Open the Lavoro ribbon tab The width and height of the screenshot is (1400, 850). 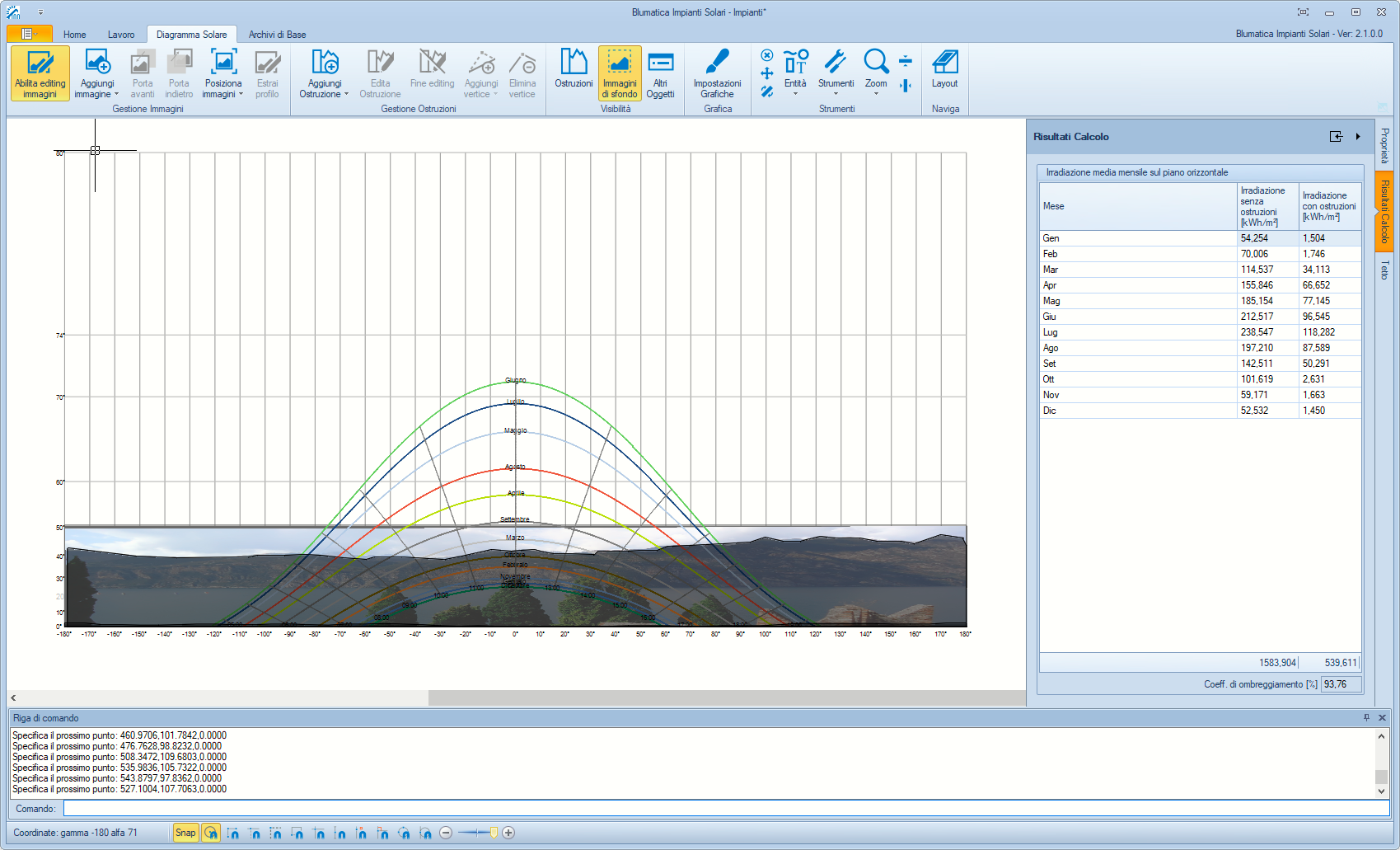coord(121,35)
